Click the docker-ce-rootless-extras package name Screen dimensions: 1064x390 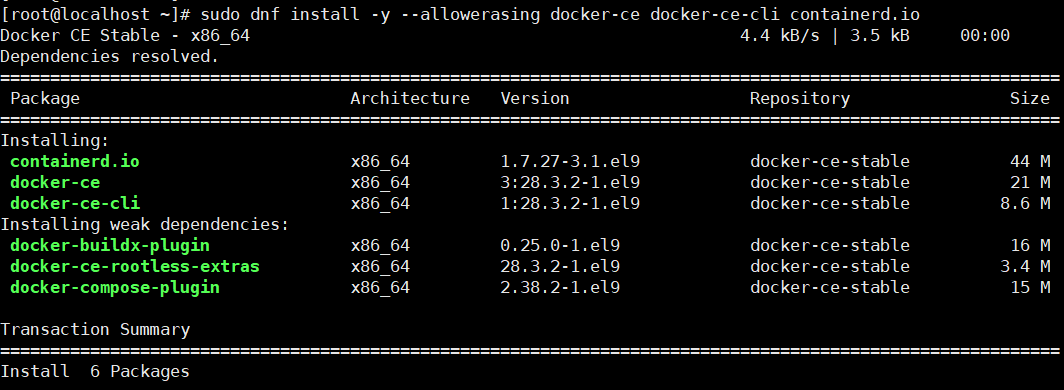[x=135, y=267]
